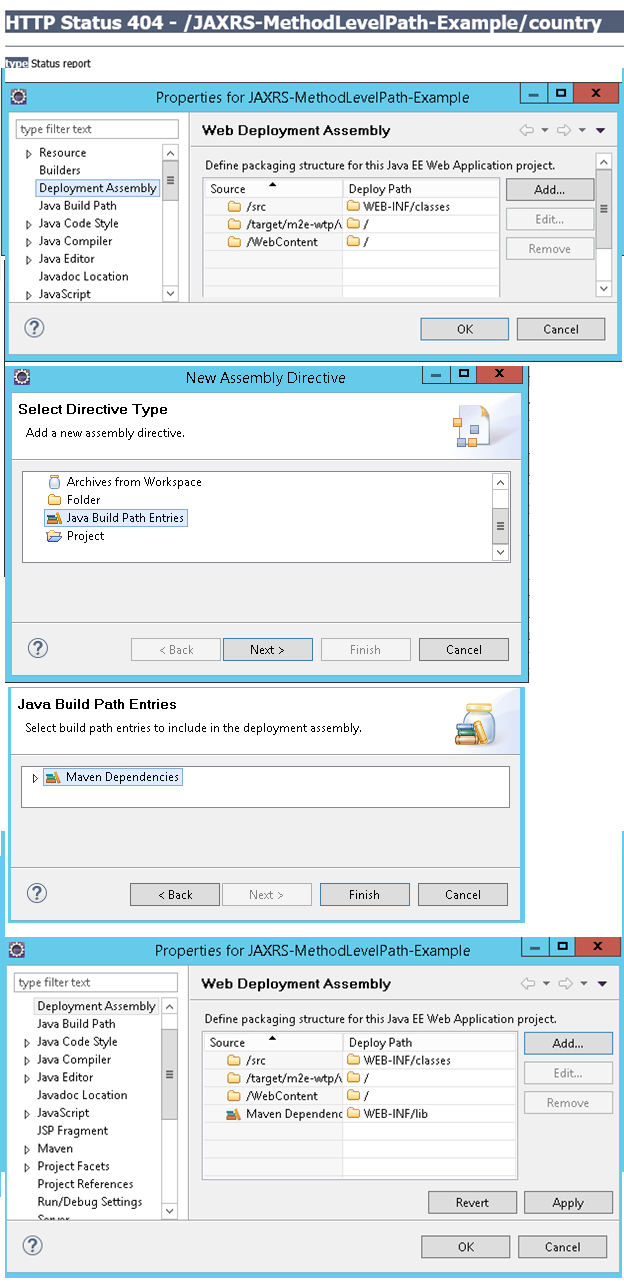Viewport: 624px width, 1288px height.
Task: Click the folder icon beside WEB-INF/lib
Action: [353, 1114]
